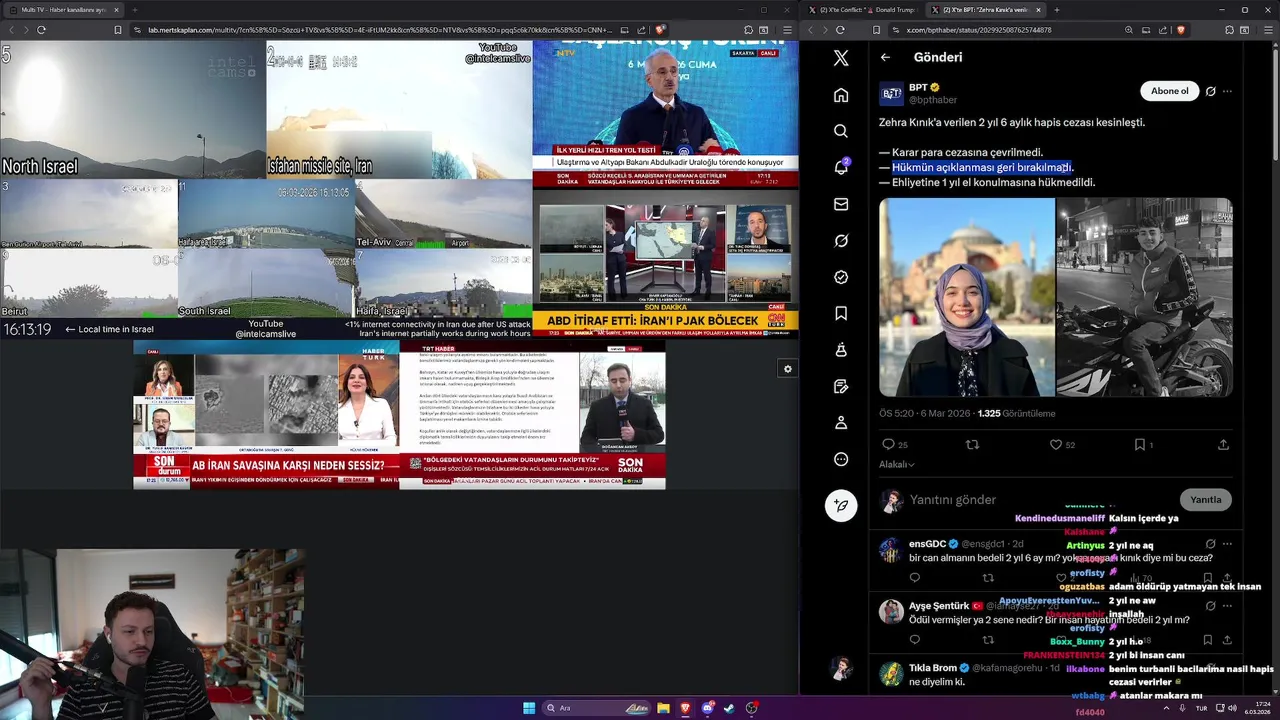Select the intelcamslive multi-camera stream
1280x720 pixels.
point(266,190)
